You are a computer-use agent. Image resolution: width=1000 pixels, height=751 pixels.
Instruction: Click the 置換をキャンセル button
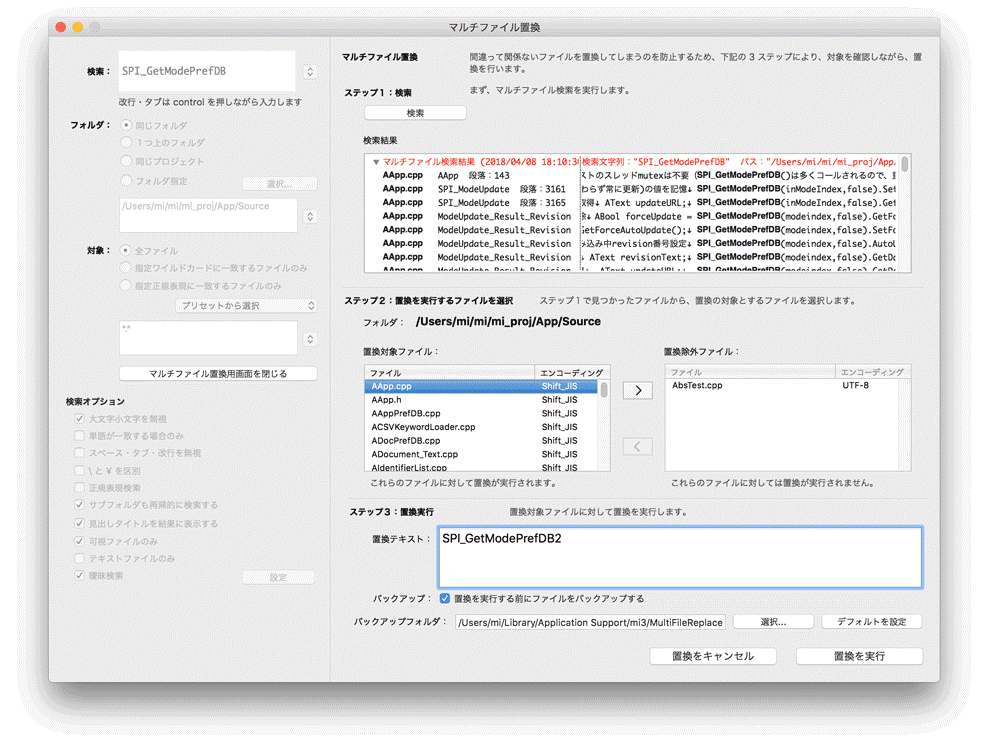pyautogui.click(x=713, y=656)
